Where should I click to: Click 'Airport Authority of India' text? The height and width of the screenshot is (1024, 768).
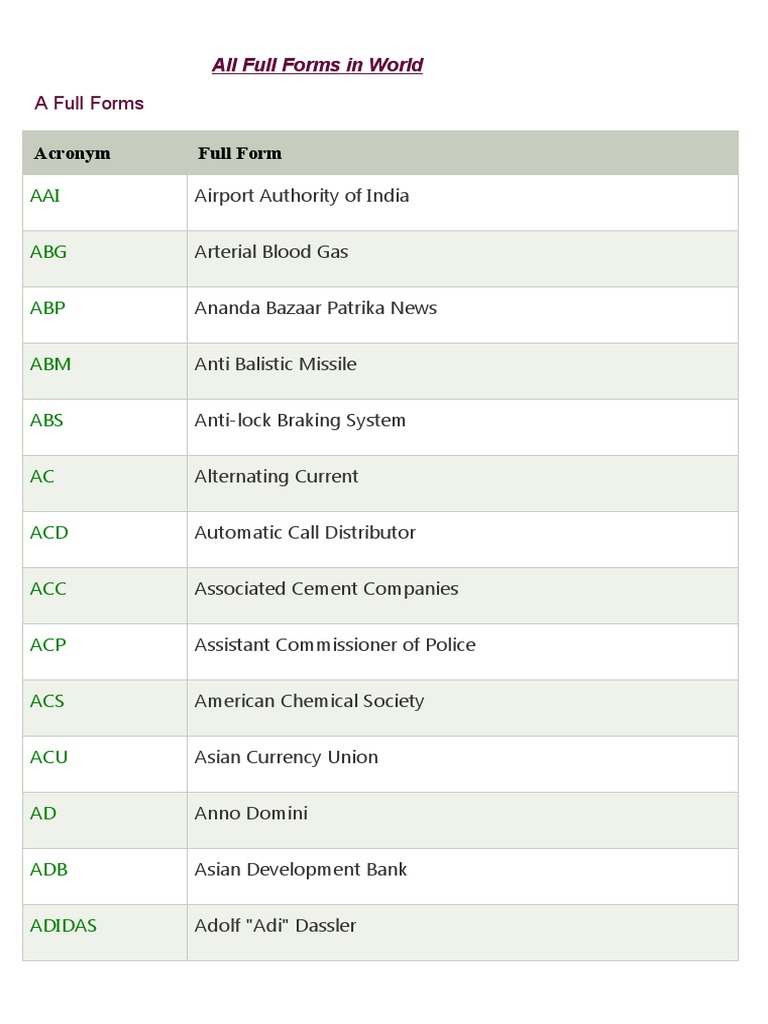click(301, 196)
